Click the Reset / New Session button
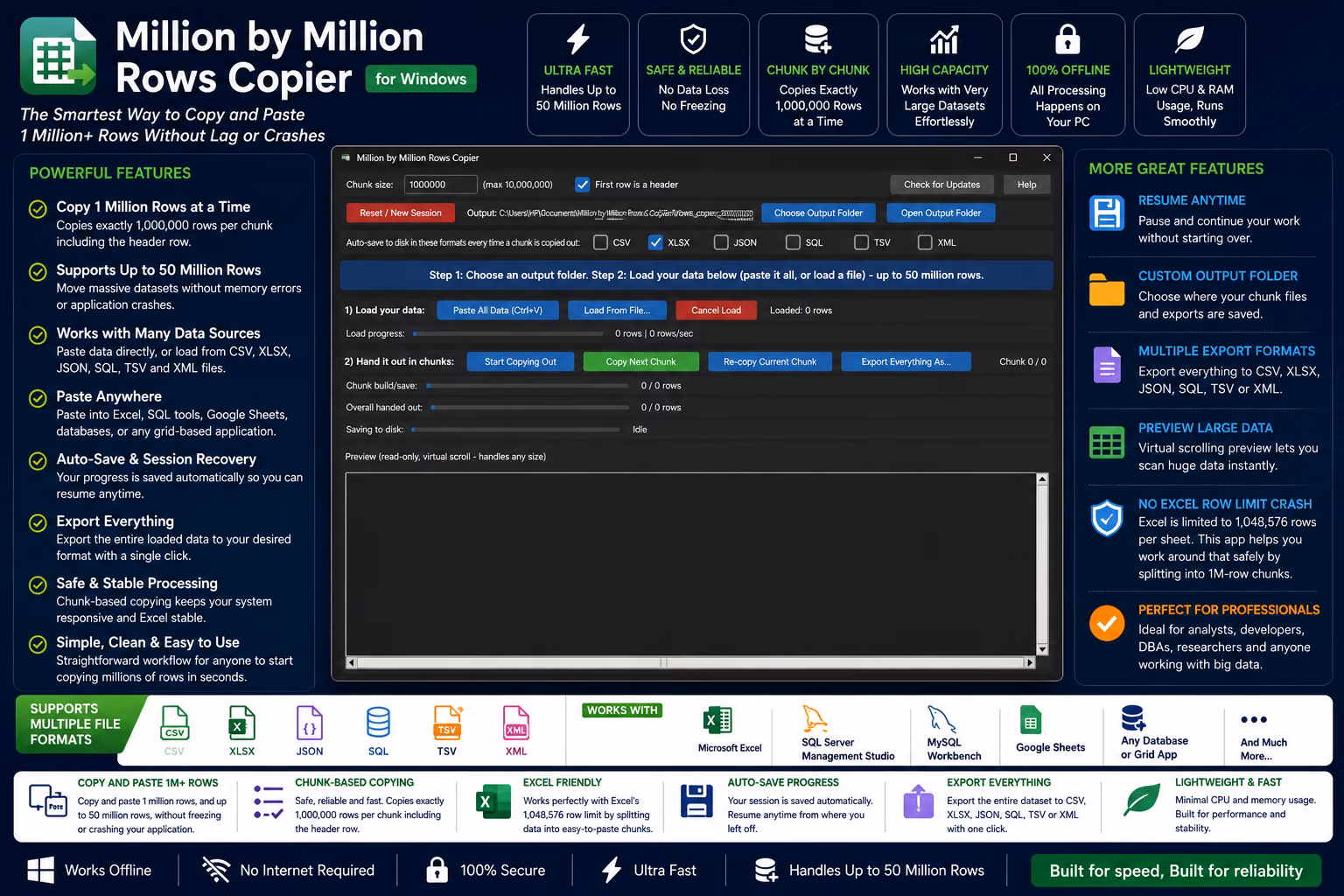 [401, 213]
